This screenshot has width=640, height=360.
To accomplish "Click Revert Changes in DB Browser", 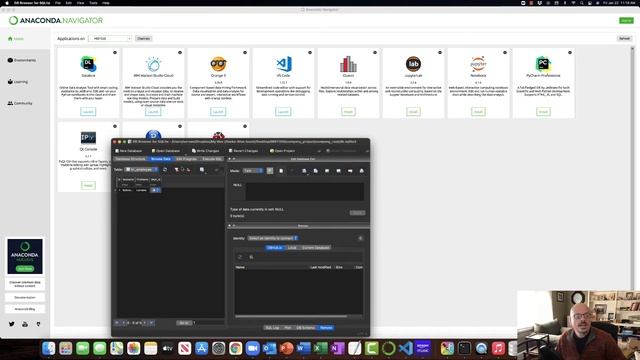I will (243, 151).
